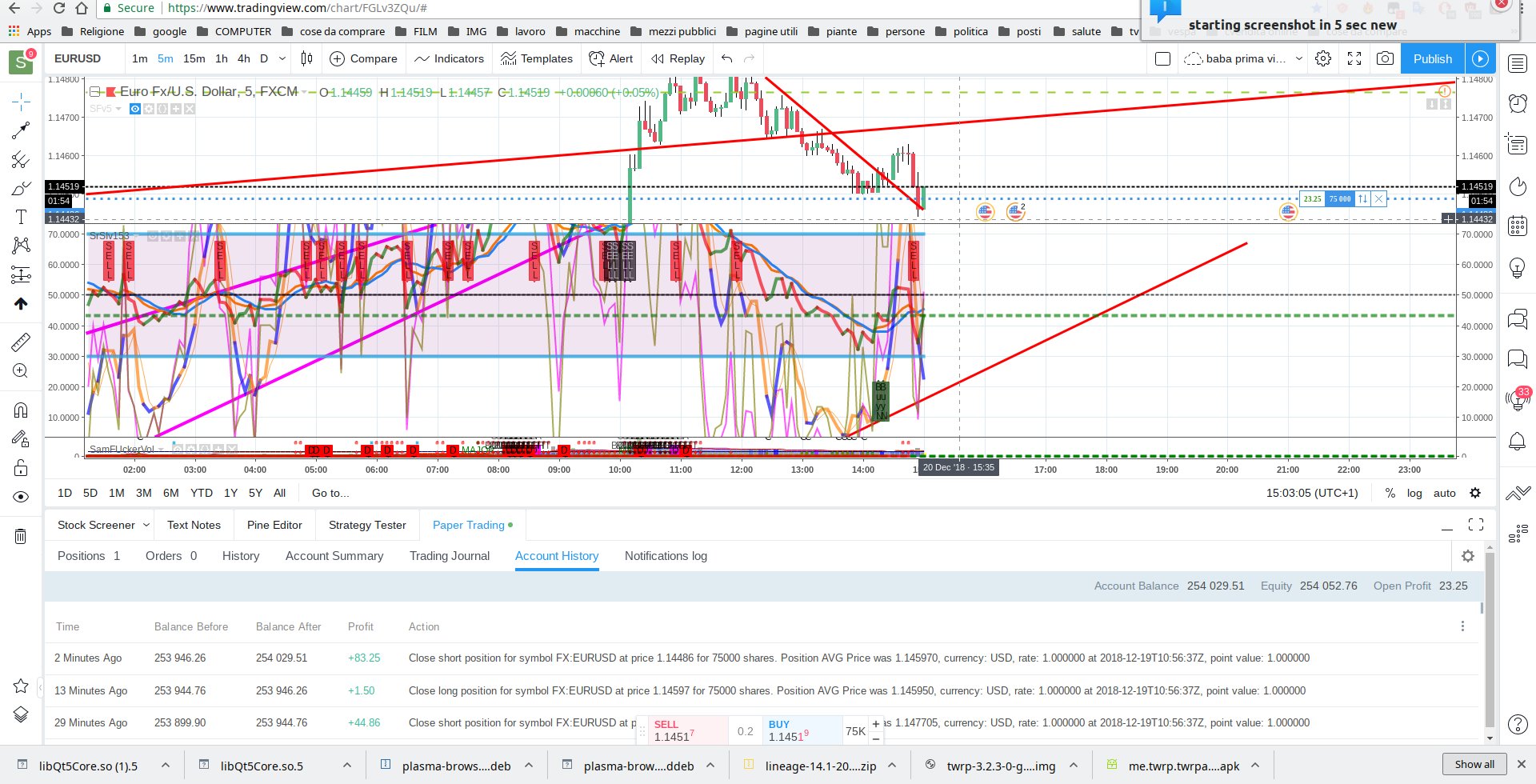Undo the last chart action

point(726,58)
